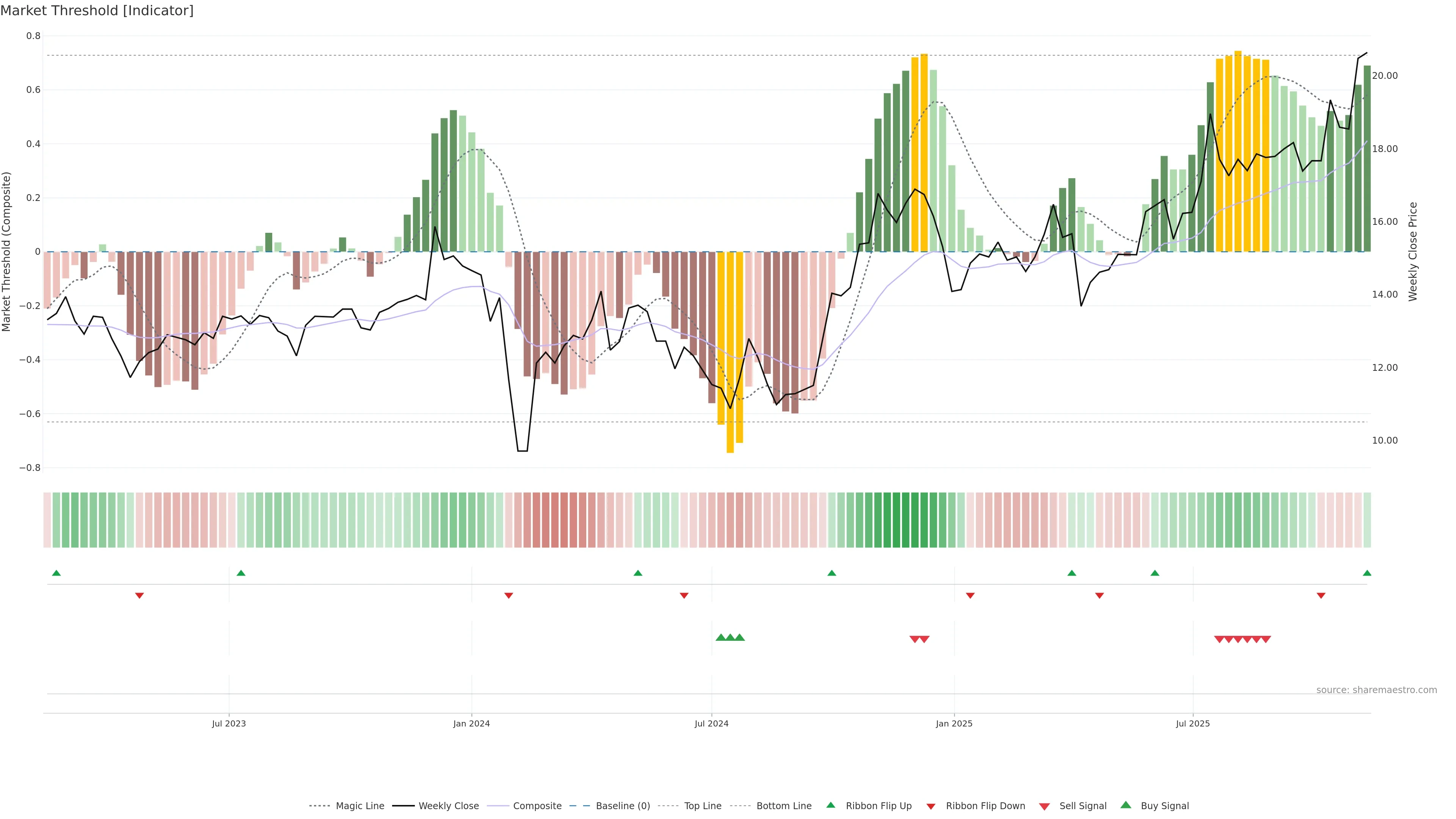Click the last Ribbon Flip Up marker at far right

point(1367,573)
